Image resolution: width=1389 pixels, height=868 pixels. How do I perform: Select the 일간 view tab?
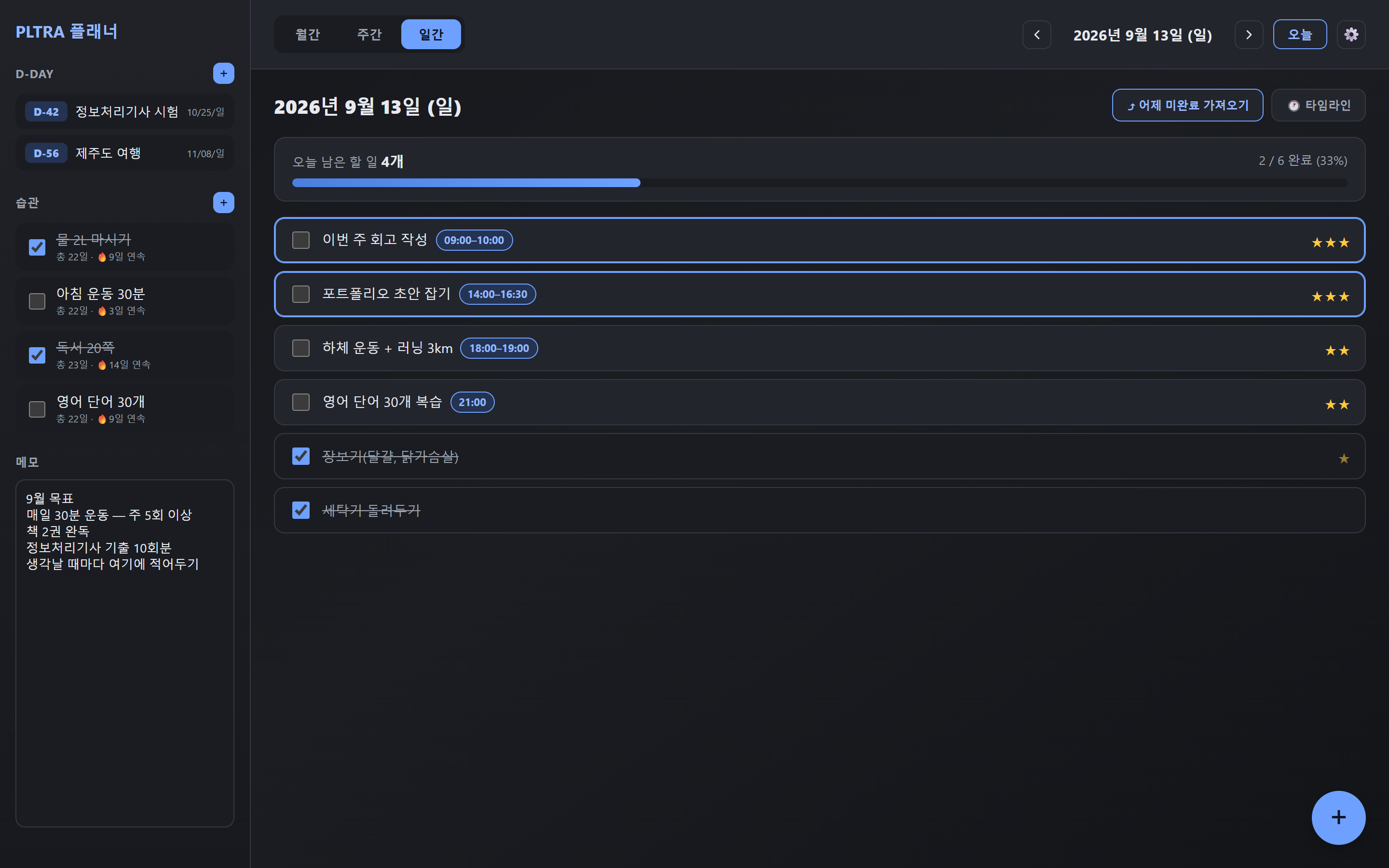click(431, 34)
